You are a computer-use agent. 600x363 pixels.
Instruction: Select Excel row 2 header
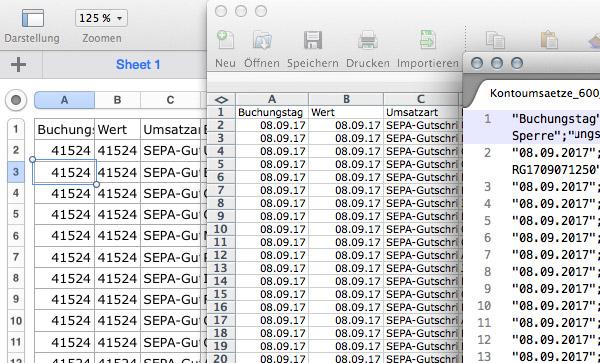click(221, 125)
